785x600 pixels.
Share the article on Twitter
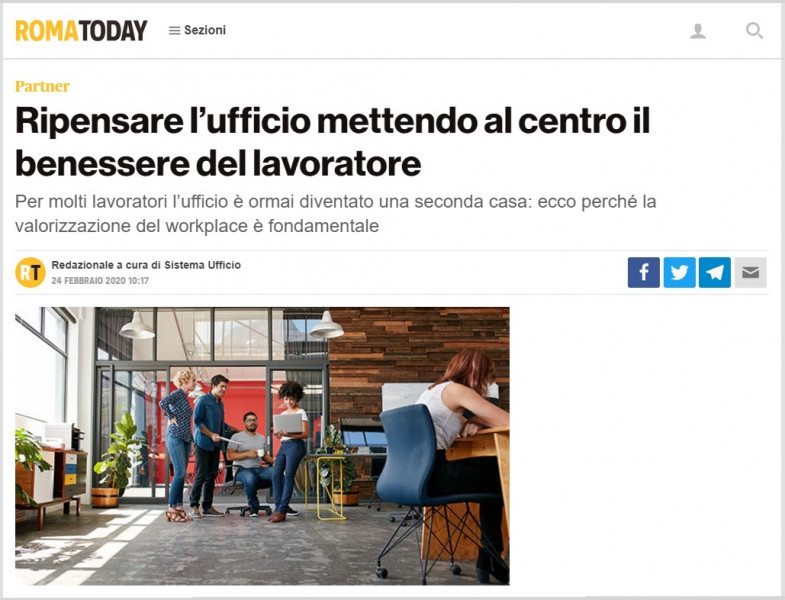(x=679, y=272)
